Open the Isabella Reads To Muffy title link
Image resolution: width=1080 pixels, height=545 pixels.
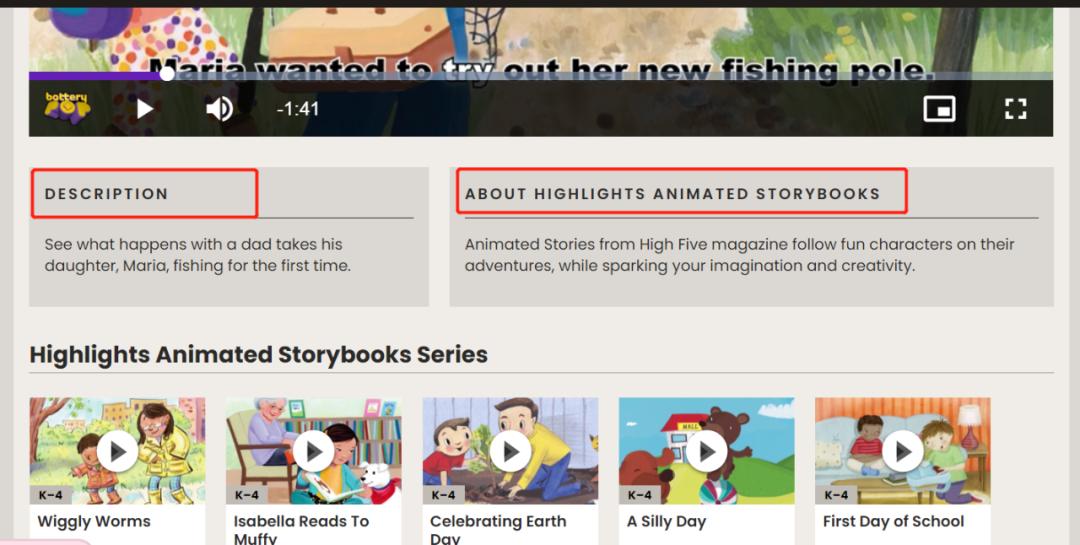pyautogui.click(x=301, y=522)
